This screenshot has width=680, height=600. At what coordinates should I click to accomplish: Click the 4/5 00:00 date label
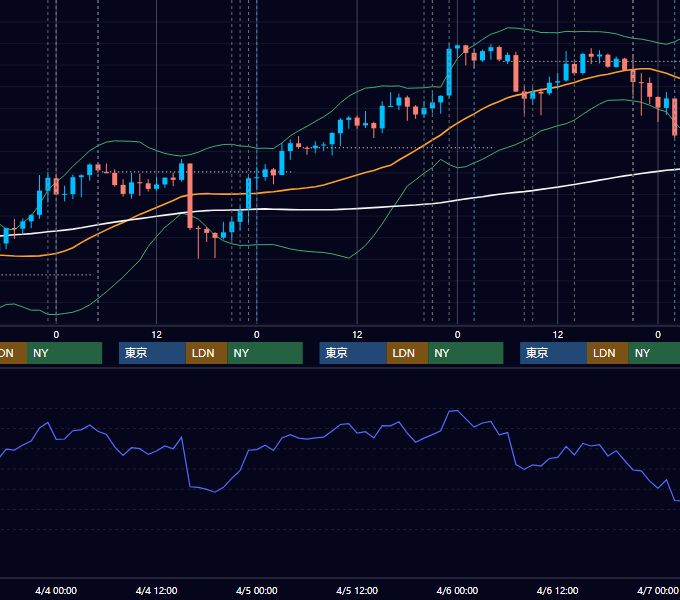coord(257,590)
